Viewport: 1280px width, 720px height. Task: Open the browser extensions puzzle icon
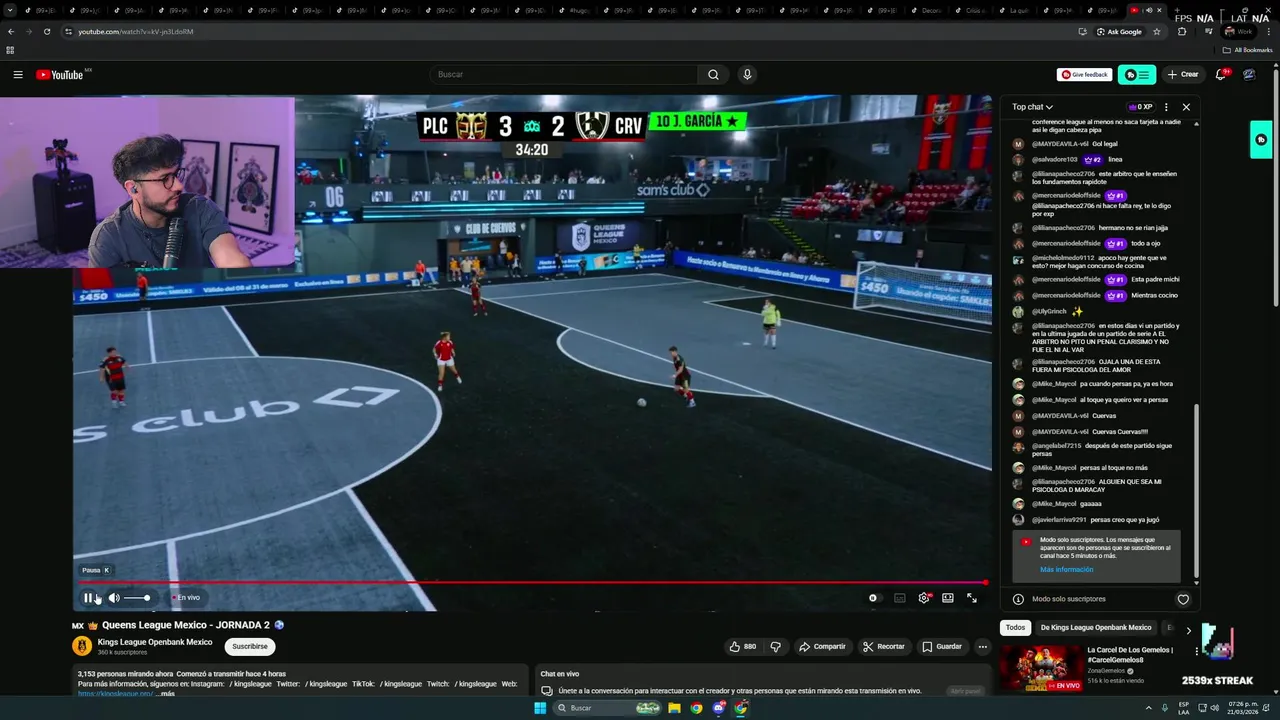pyautogui.click(x=1182, y=32)
